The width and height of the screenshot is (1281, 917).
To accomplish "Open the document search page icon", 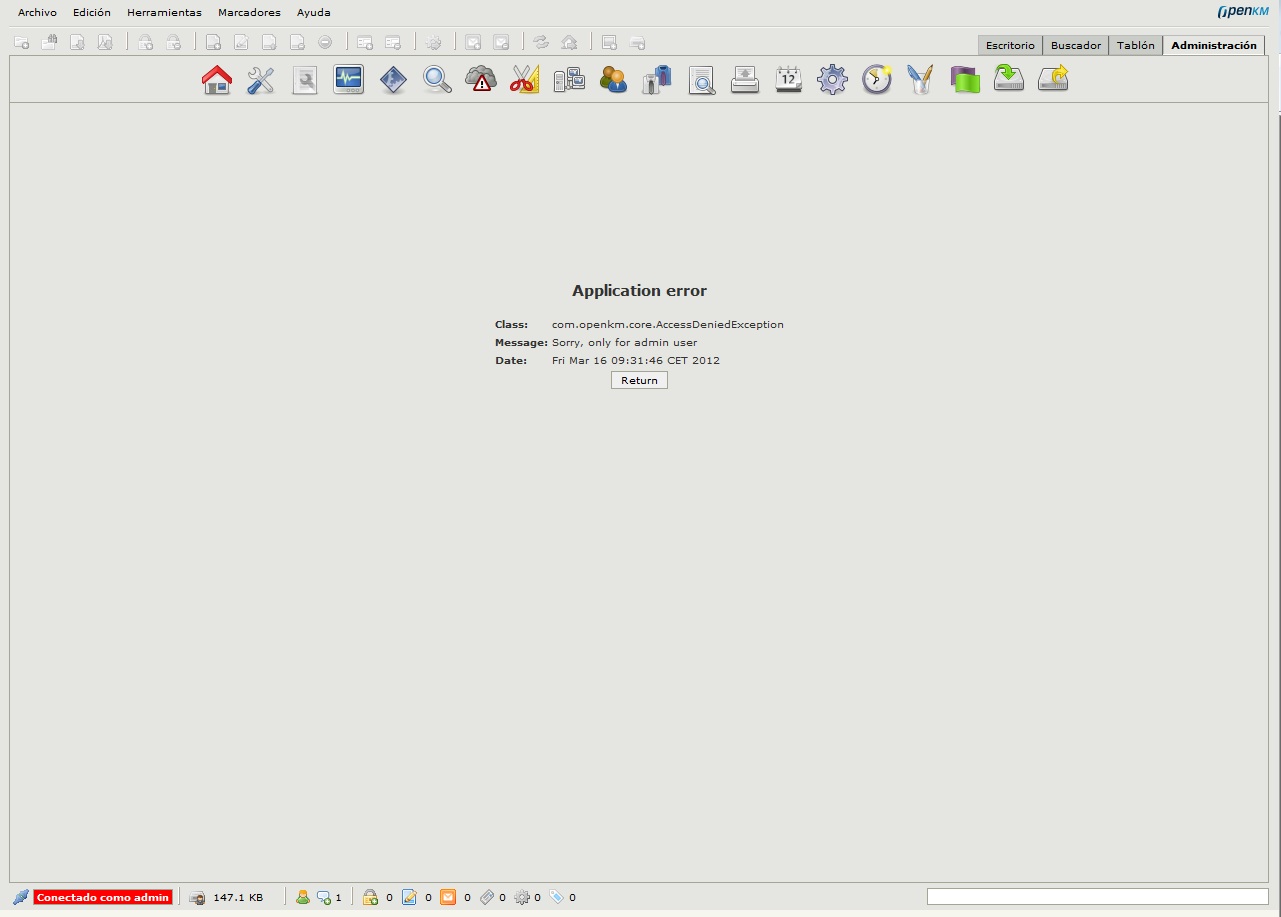I will (305, 80).
